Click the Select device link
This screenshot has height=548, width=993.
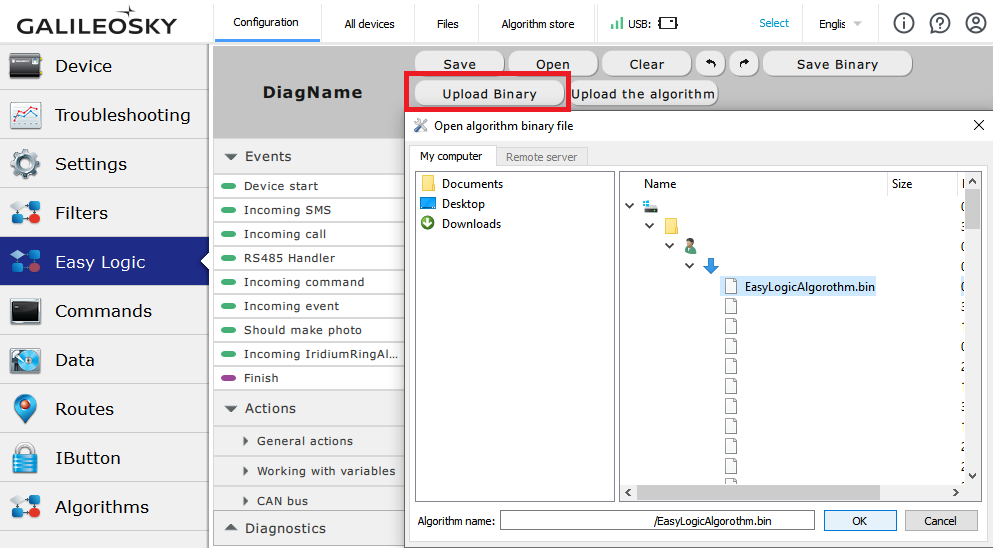(x=774, y=23)
